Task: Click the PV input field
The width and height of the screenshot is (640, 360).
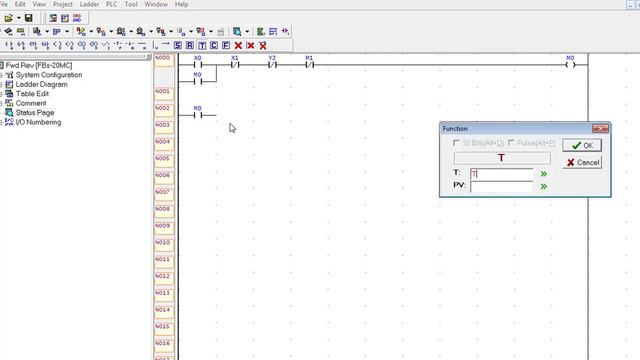Action: pos(502,187)
